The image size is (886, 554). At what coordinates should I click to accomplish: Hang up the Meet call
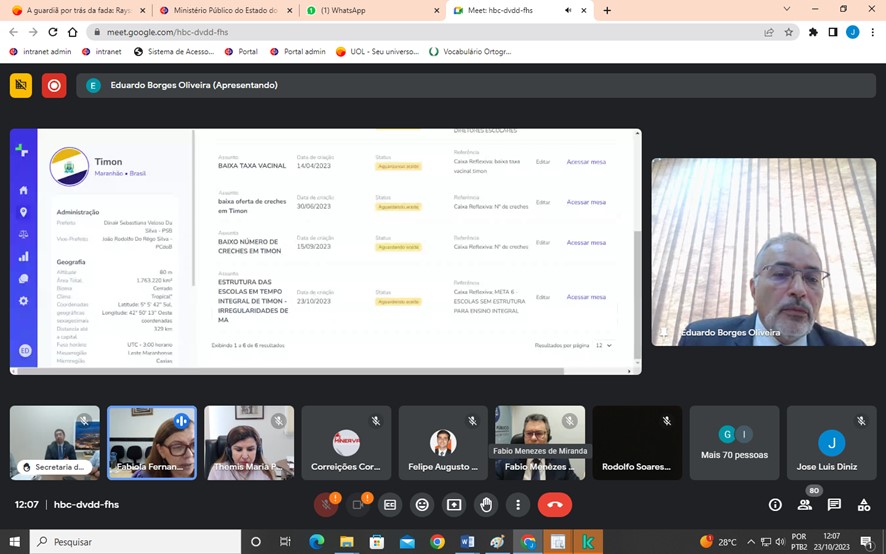555,505
